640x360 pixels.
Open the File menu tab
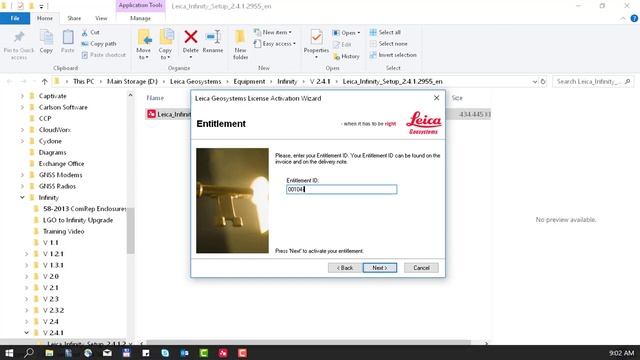click(x=15, y=18)
